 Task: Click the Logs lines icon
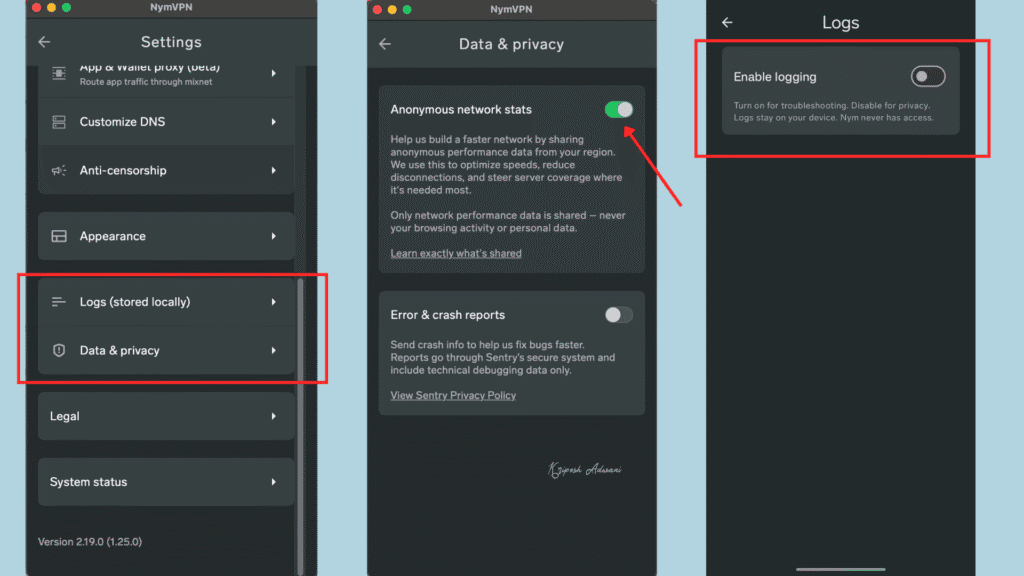[59, 302]
